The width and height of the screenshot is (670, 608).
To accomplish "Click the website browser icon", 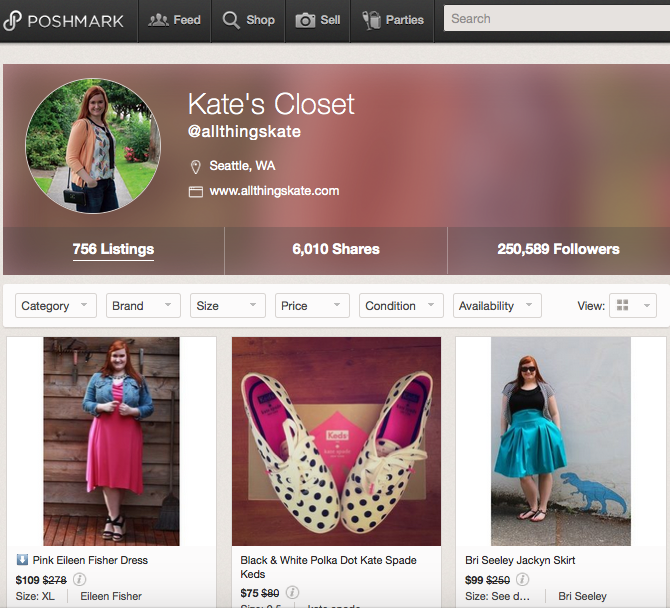I will (x=196, y=192).
